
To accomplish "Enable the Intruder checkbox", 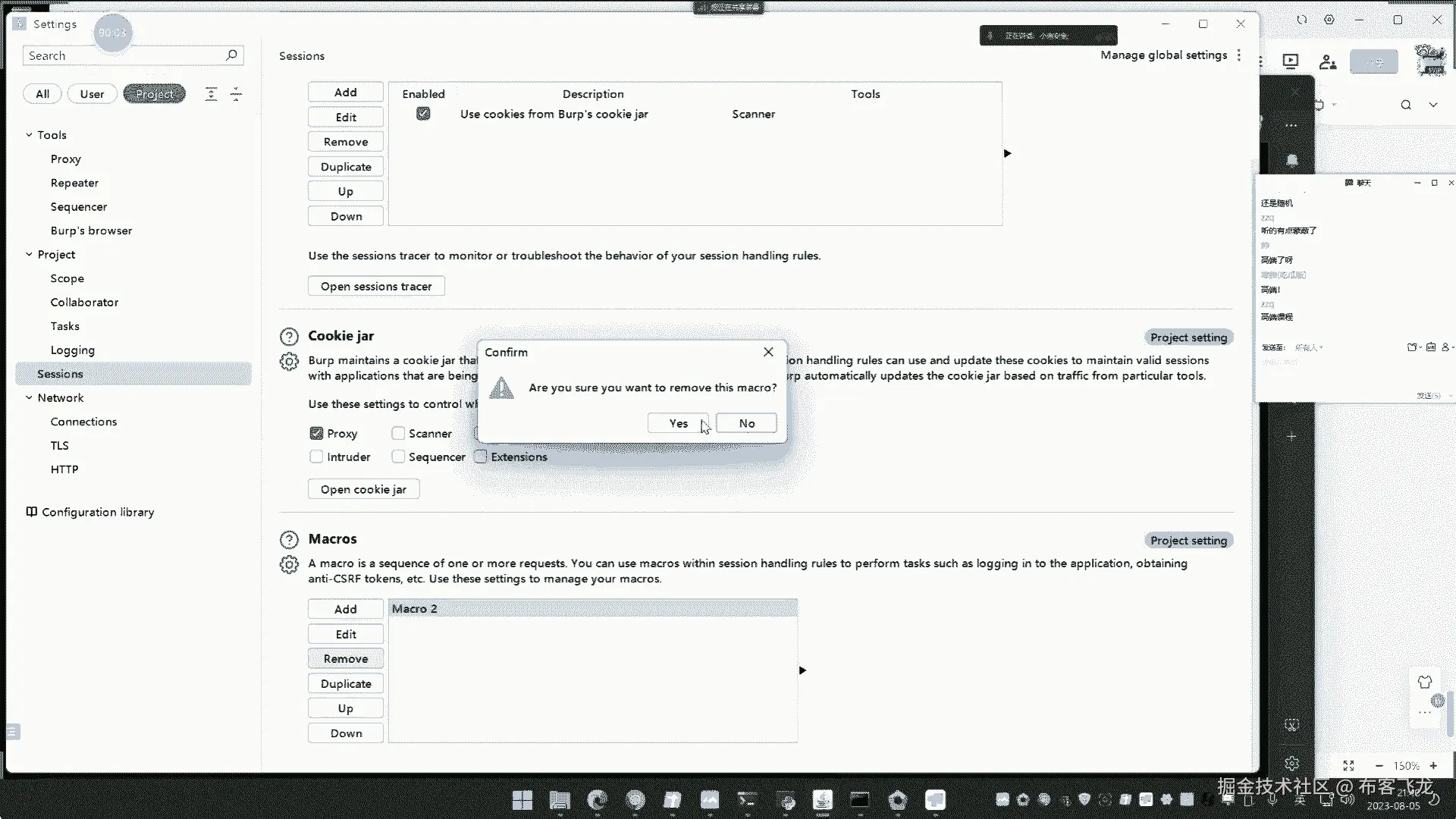I will (x=317, y=457).
